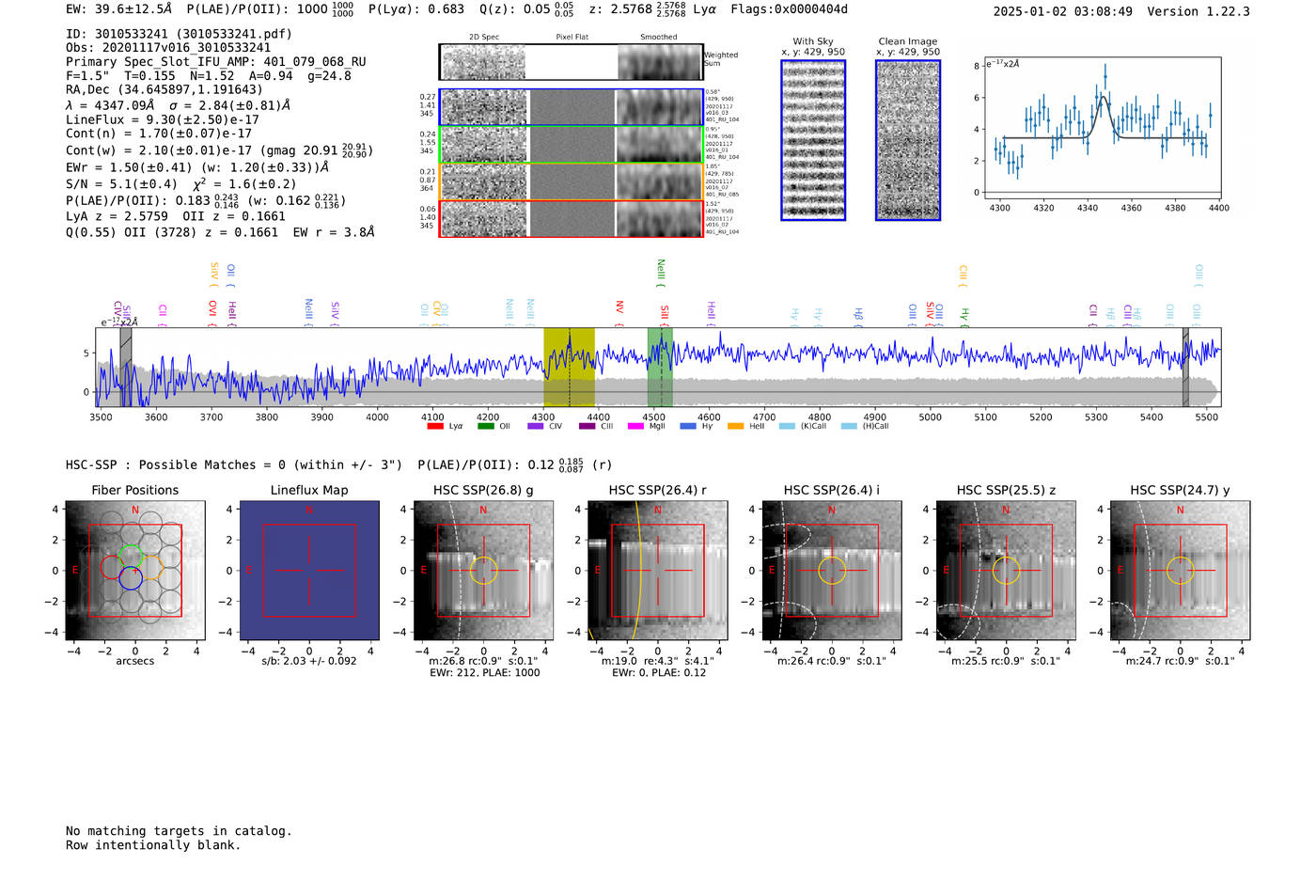The width and height of the screenshot is (1316, 896).
Task: Click the blue fiber circle in Fiber Positions
Action: pos(131,578)
